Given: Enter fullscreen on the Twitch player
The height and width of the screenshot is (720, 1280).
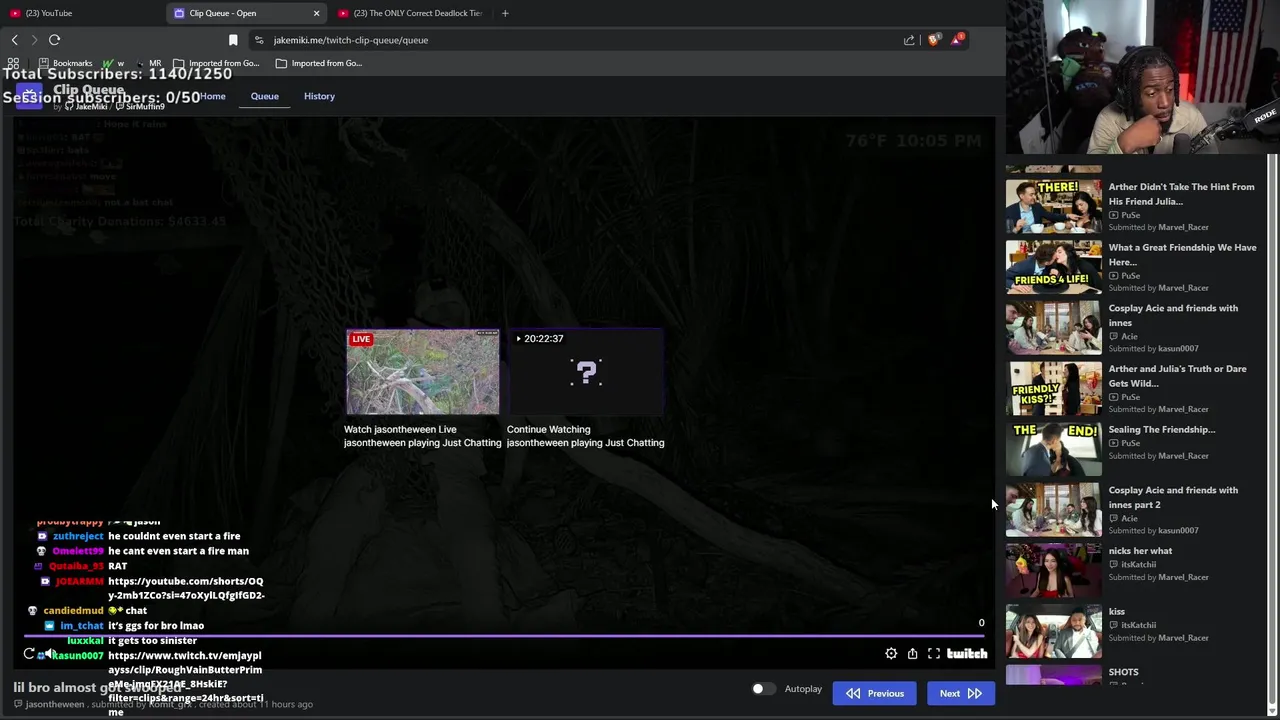Looking at the screenshot, I should pos(934,653).
